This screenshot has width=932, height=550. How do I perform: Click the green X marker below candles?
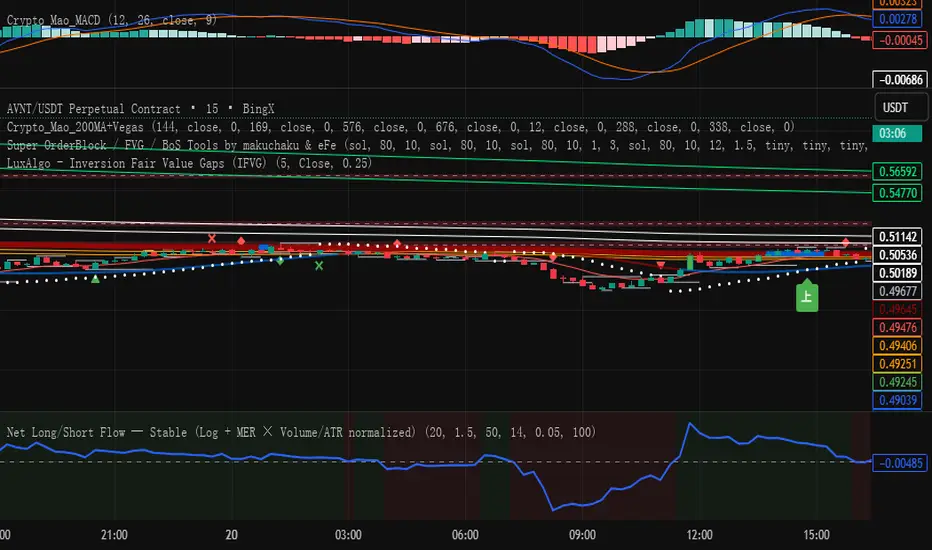319,265
